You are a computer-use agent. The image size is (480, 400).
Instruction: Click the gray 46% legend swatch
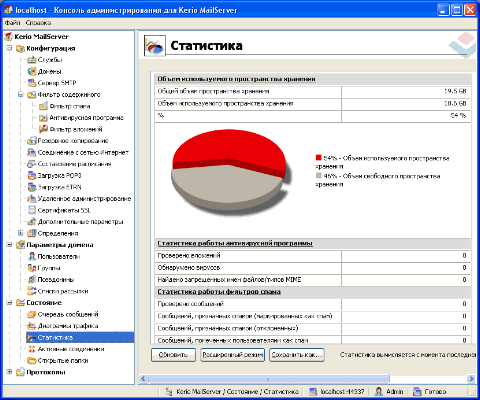319,175
